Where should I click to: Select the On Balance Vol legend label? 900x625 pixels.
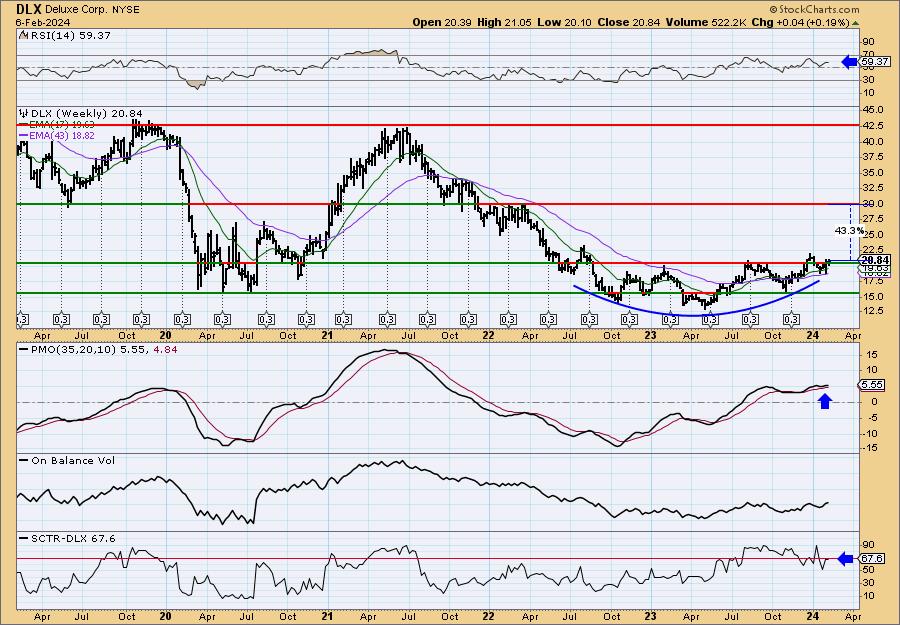tap(68, 460)
